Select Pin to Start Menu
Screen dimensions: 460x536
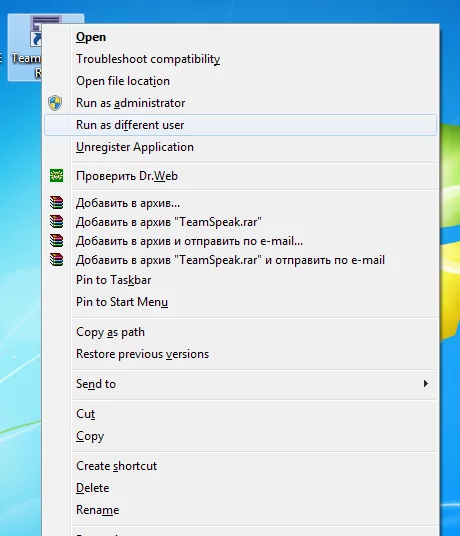[x=241, y=302]
